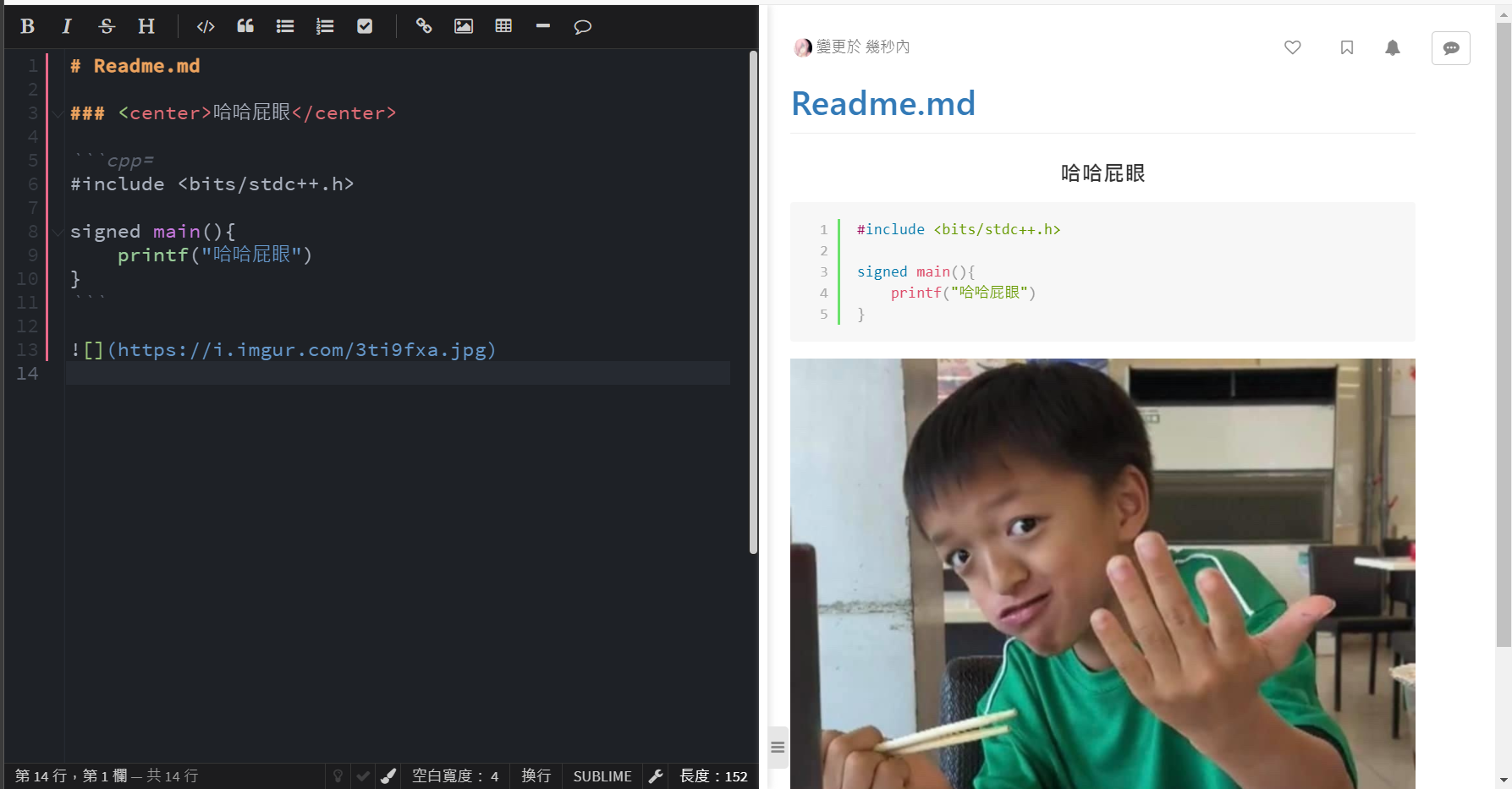1512x789 pixels.
Task: Adjust 空白寬度 indentation setting
Action: (456, 775)
